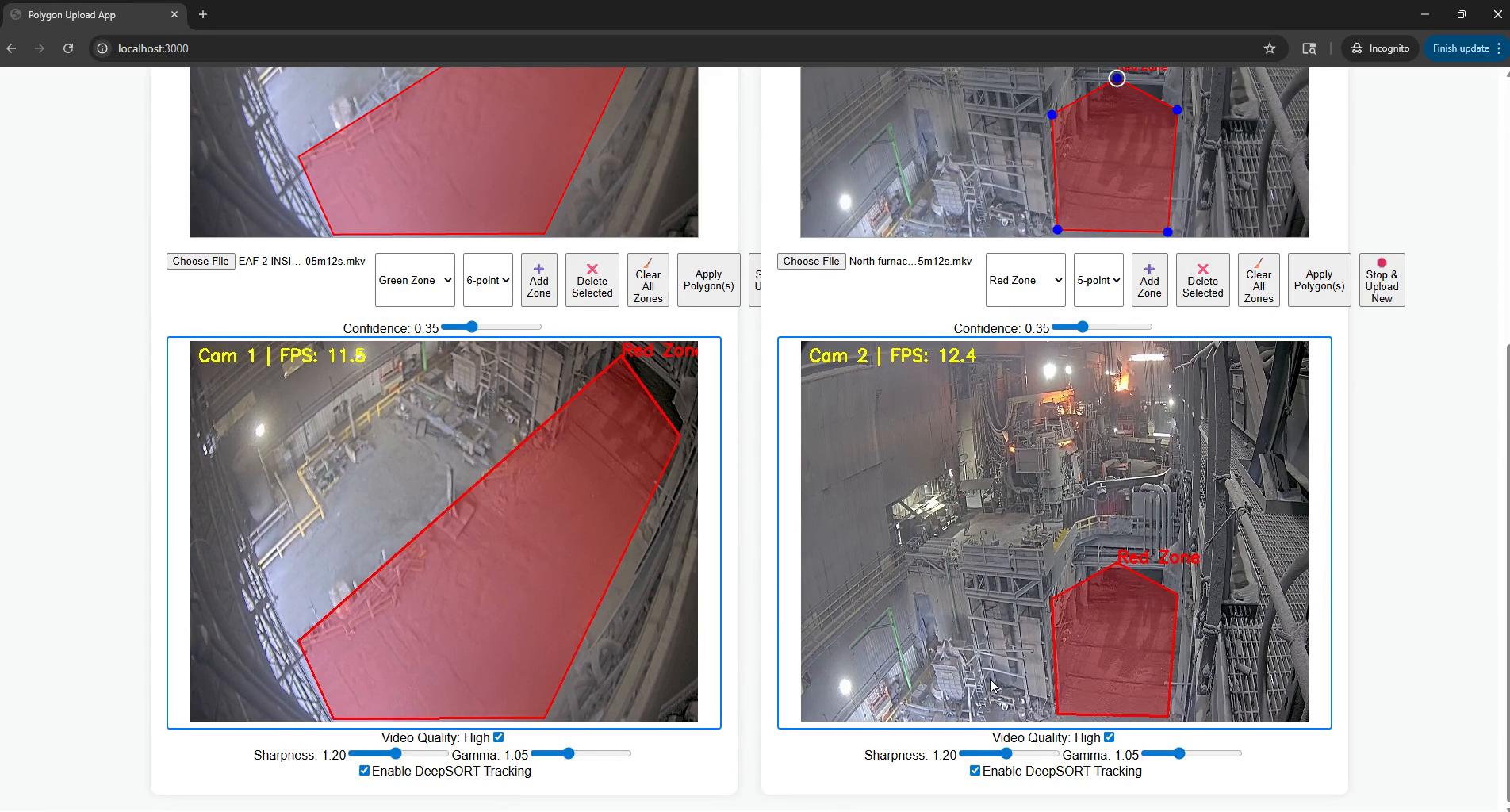Clear All Zones for Cam 2

point(1259,280)
